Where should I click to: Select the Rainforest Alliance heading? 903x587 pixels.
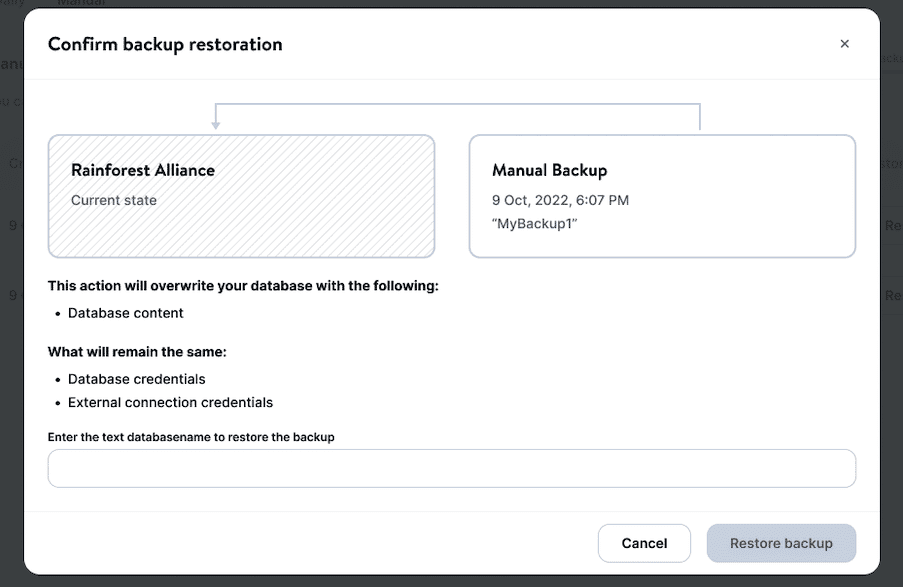pyautogui.click(x=143, y=170)
